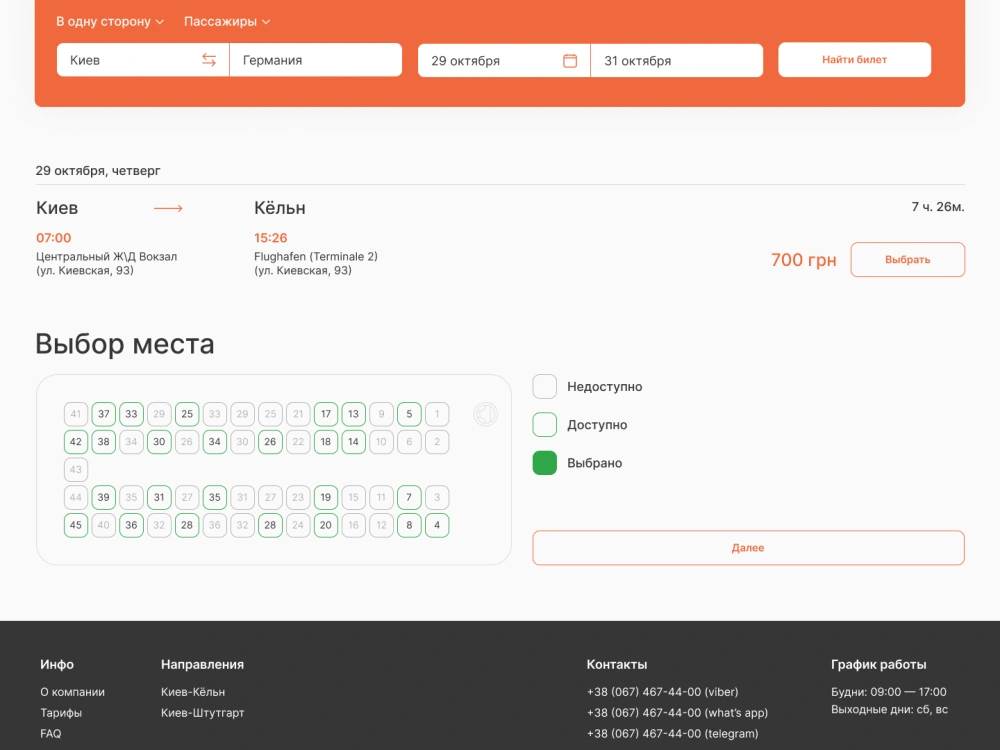Screen dimensions: 1000x750
Task: Go to 'Киев-Кёльн' direction link
Action: pyautogui.click(x=193, y=692)
